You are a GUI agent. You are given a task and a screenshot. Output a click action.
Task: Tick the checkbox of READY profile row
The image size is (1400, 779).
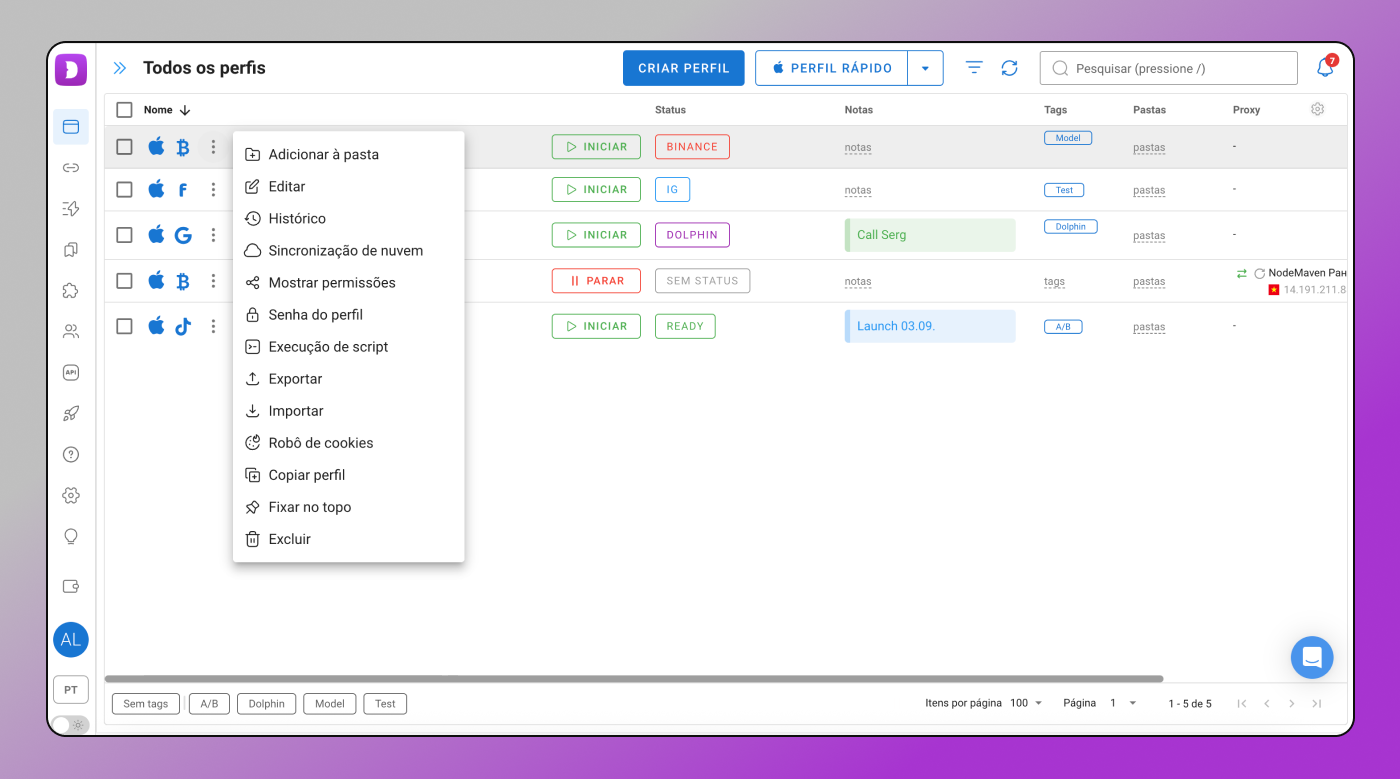124,326
